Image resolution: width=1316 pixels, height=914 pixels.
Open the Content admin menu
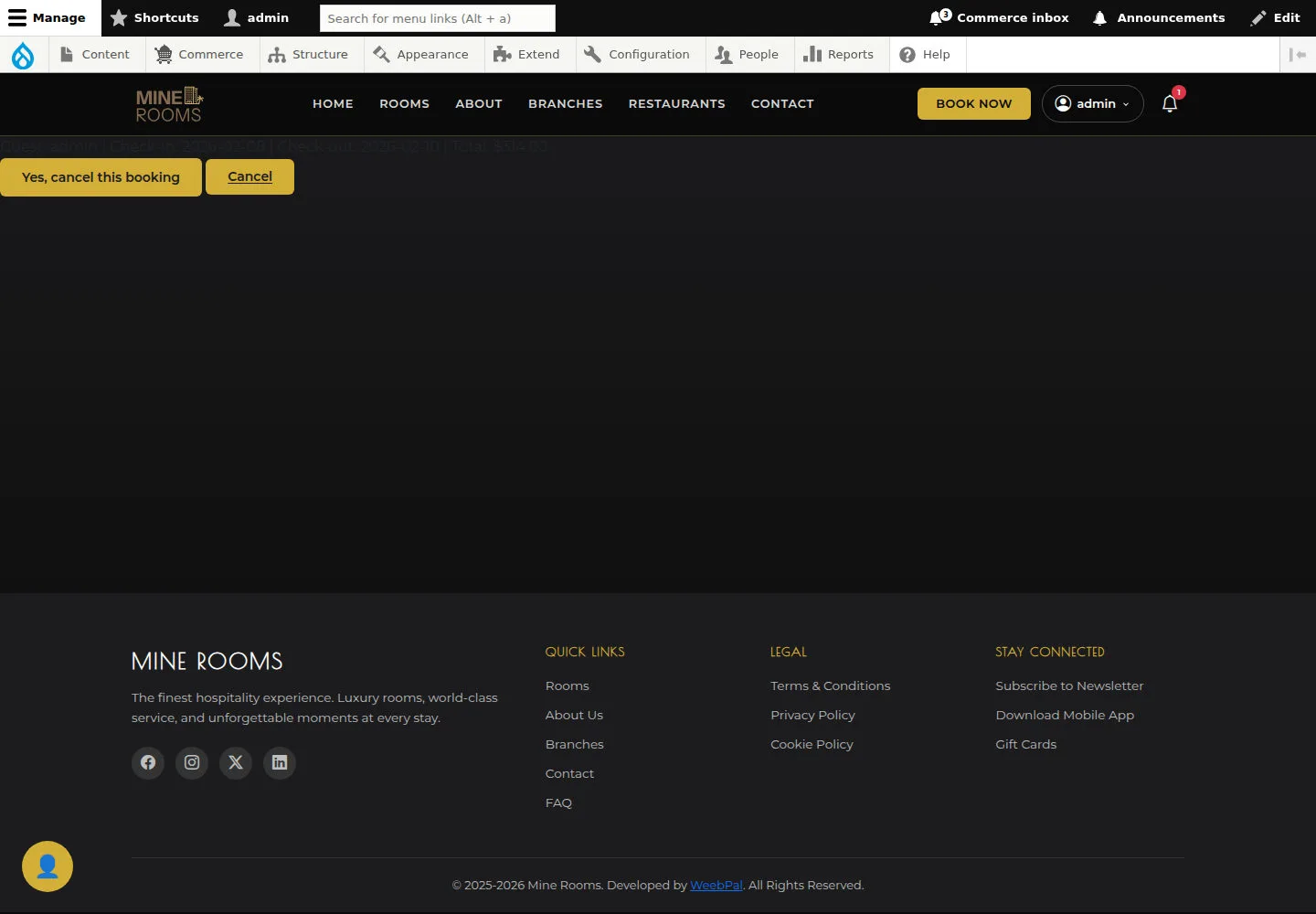coord(95,55)
